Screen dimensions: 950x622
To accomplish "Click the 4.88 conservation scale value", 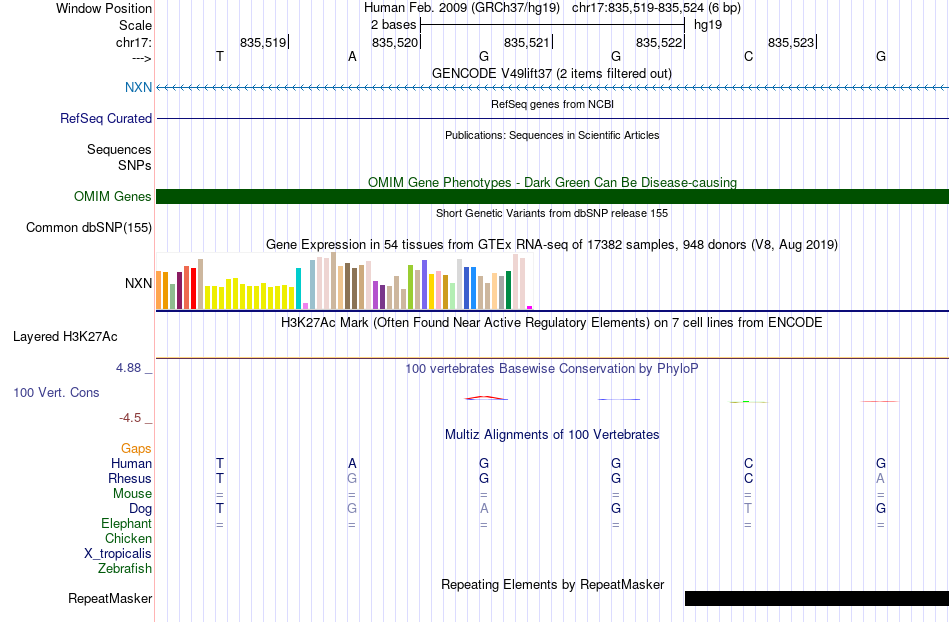I will [128, 368].
